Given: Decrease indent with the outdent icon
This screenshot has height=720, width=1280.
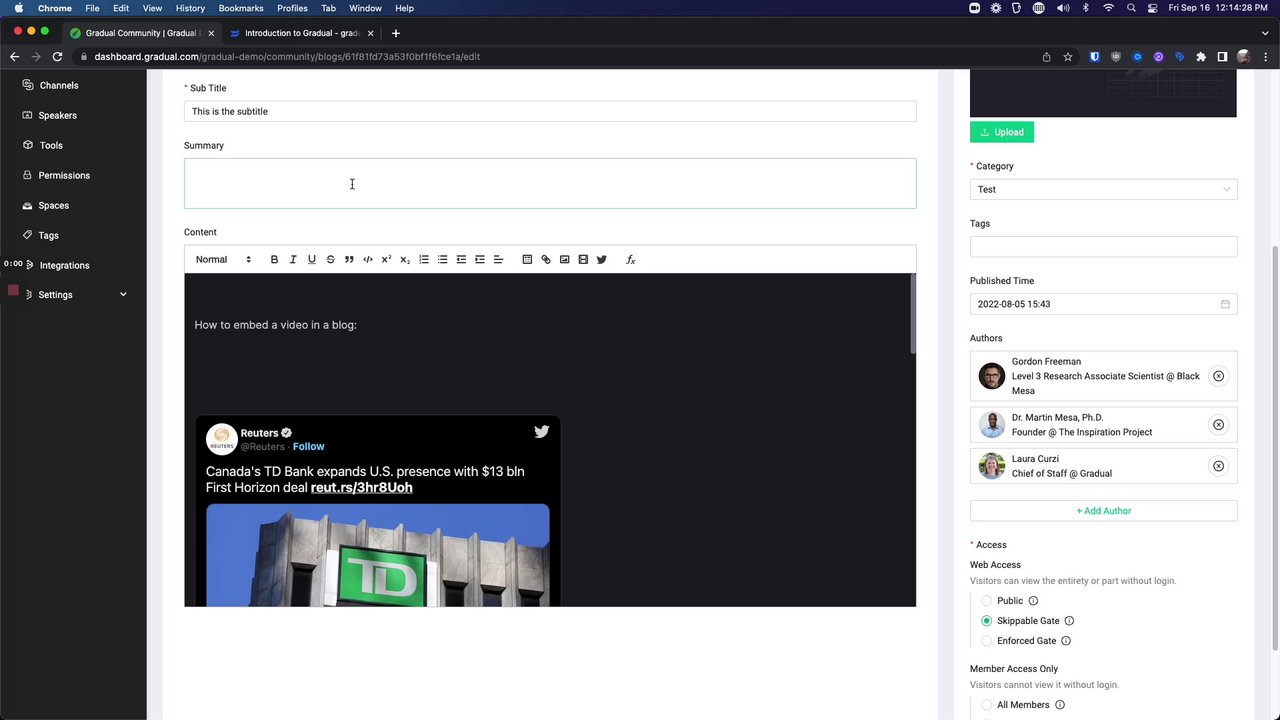Looking at the screenshot, I should (461, 260).
